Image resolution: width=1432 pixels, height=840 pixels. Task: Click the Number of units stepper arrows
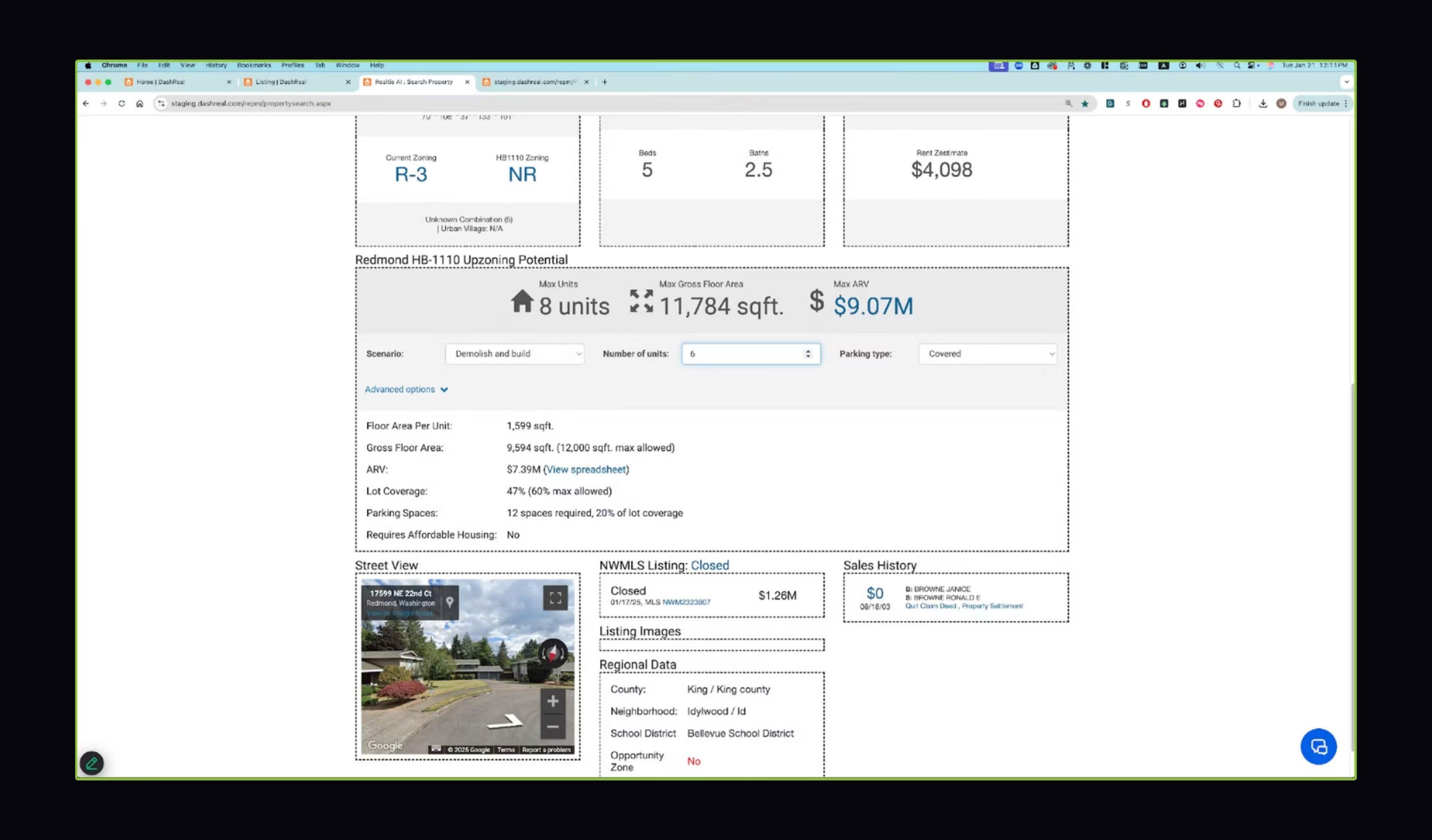click(x=808, y=354)
